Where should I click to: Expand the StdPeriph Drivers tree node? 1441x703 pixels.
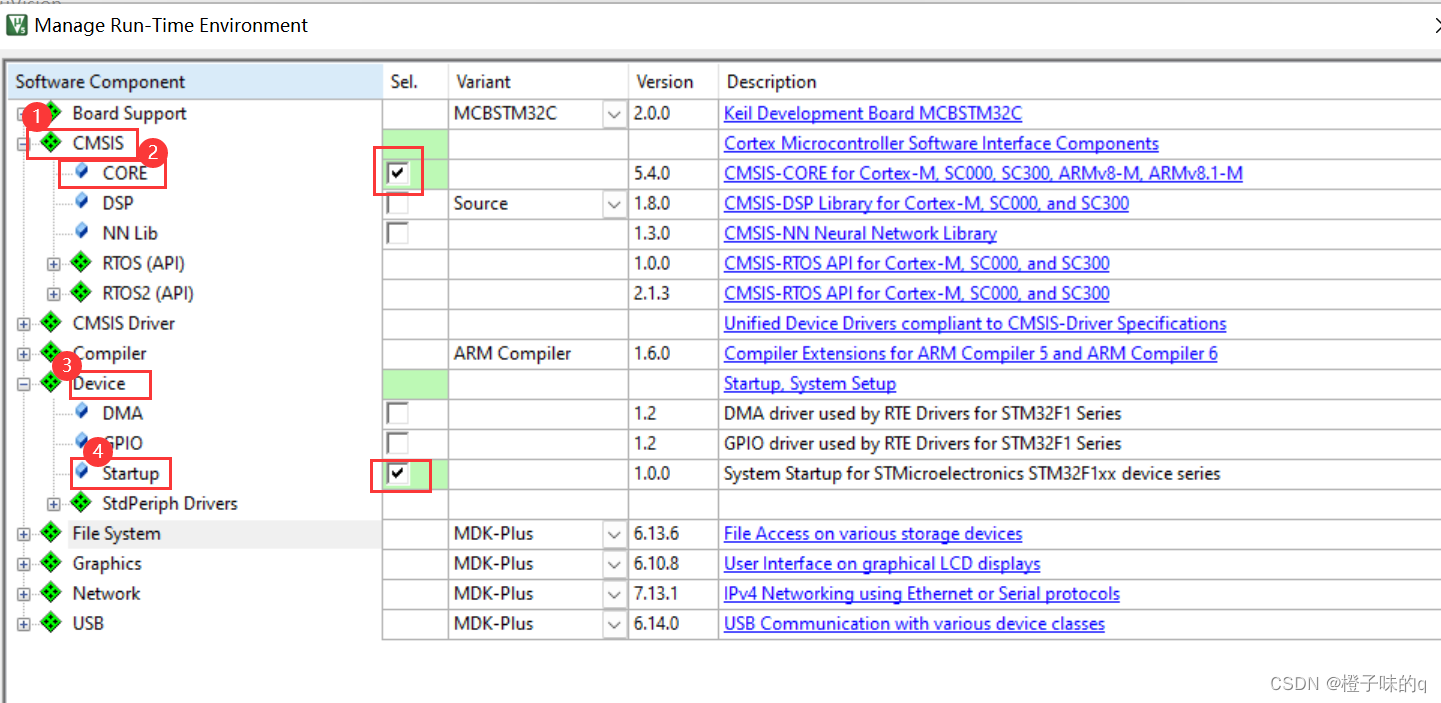click(53, 504)
